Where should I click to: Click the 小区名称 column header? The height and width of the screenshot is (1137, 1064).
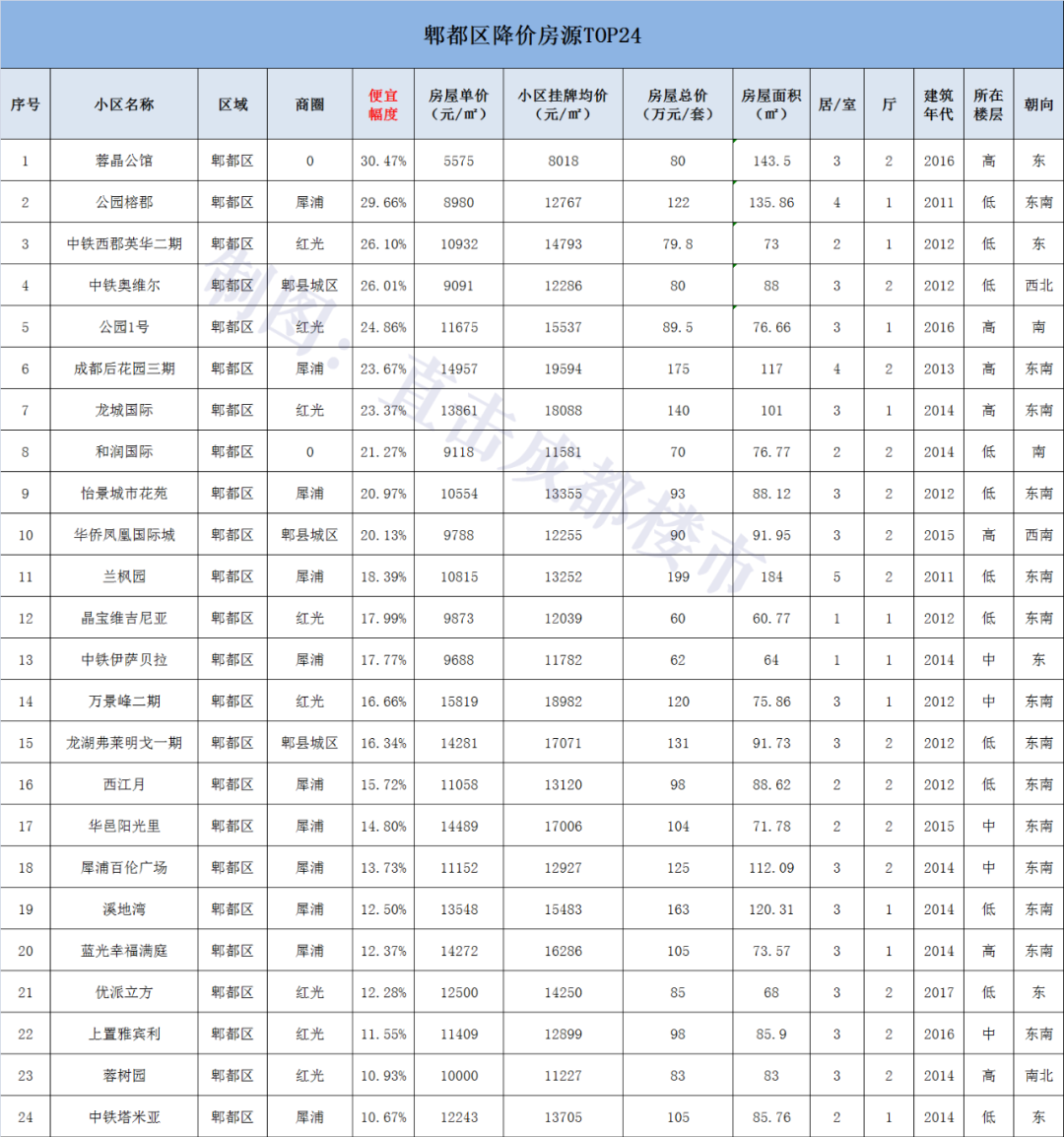pyautogui.click(x=124, y=104)
